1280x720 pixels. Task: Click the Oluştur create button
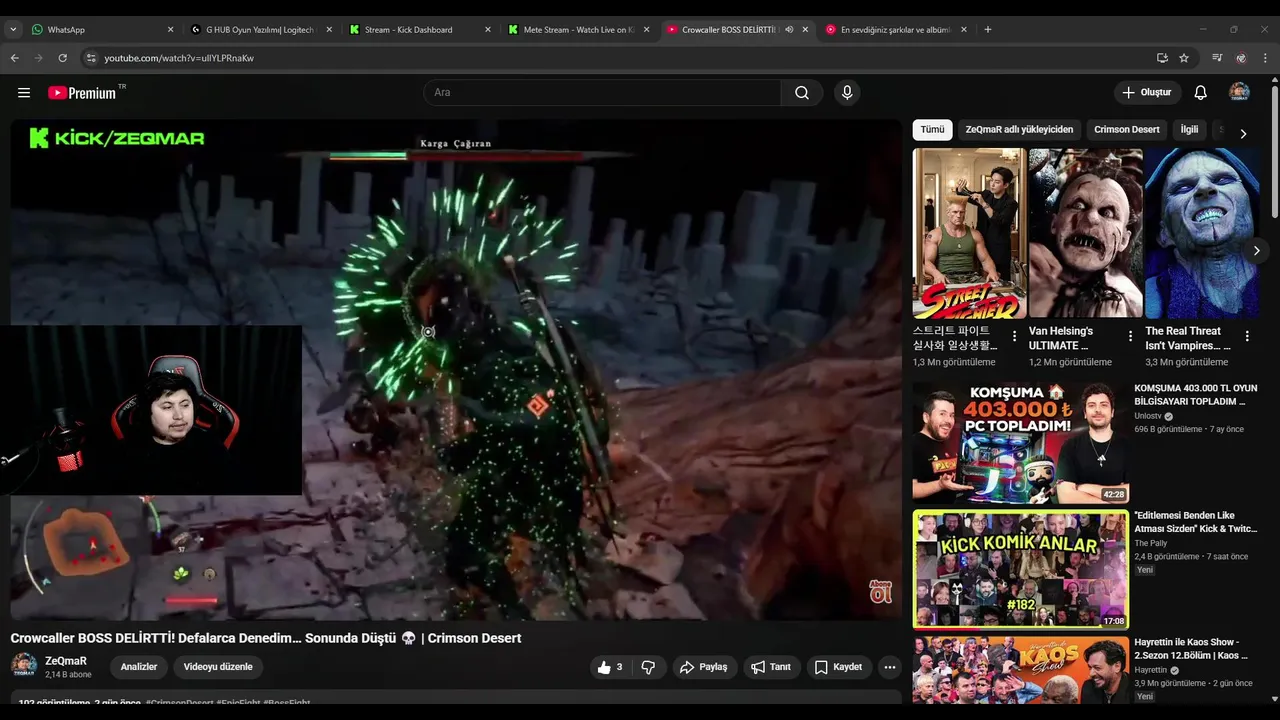1147,93
